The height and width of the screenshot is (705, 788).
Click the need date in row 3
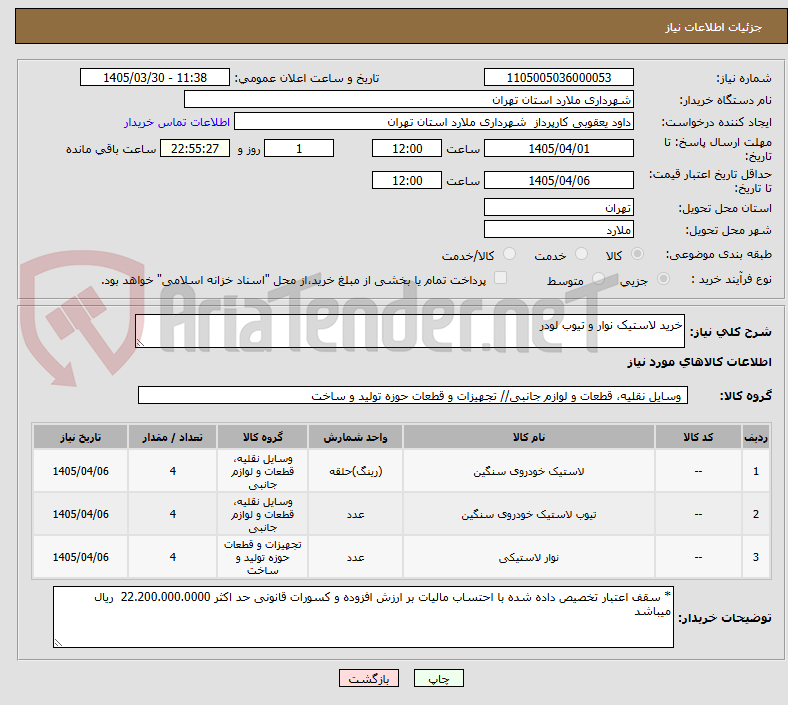click(80, 557)
